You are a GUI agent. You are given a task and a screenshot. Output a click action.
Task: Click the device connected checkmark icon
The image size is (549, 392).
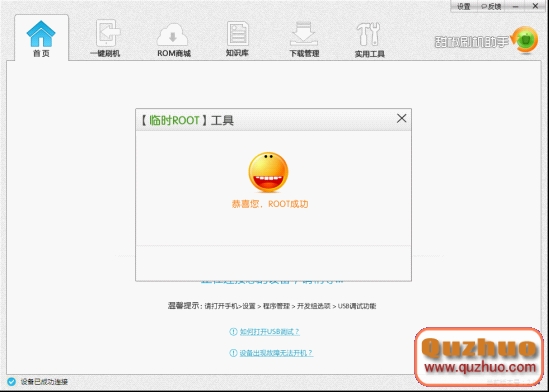12,382
